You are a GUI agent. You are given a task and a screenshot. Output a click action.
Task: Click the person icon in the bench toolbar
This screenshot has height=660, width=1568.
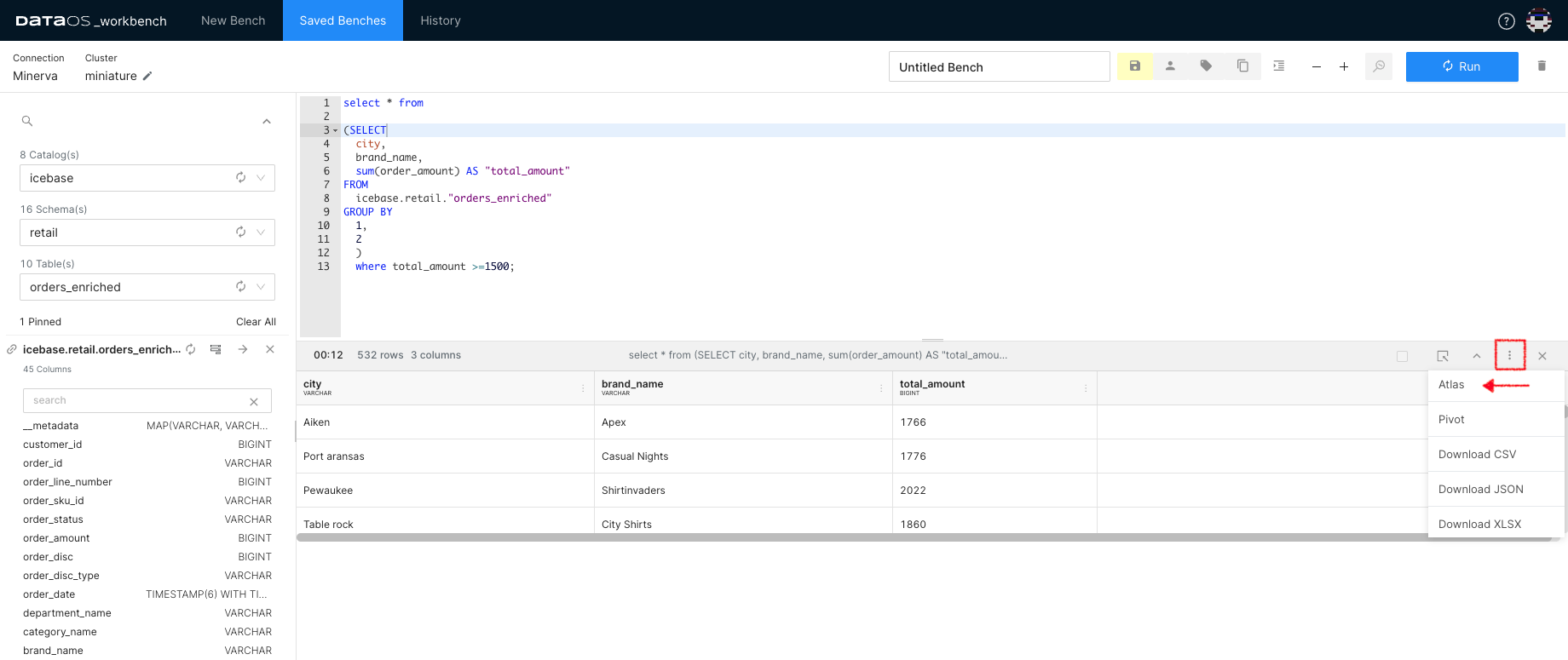pyautogui.click(x=1171, y=66)
